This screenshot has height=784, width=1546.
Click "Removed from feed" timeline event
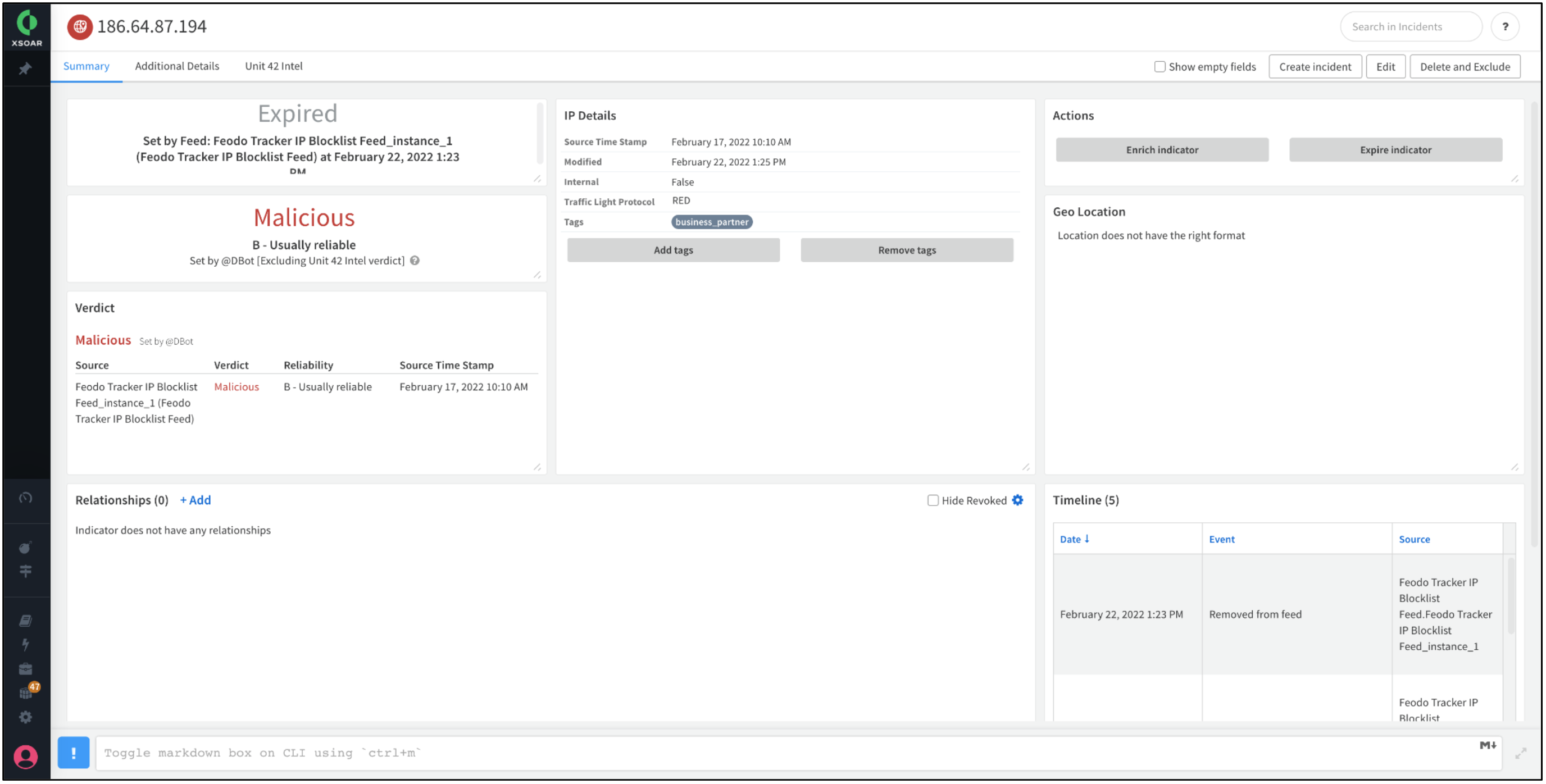[1256, 615]
